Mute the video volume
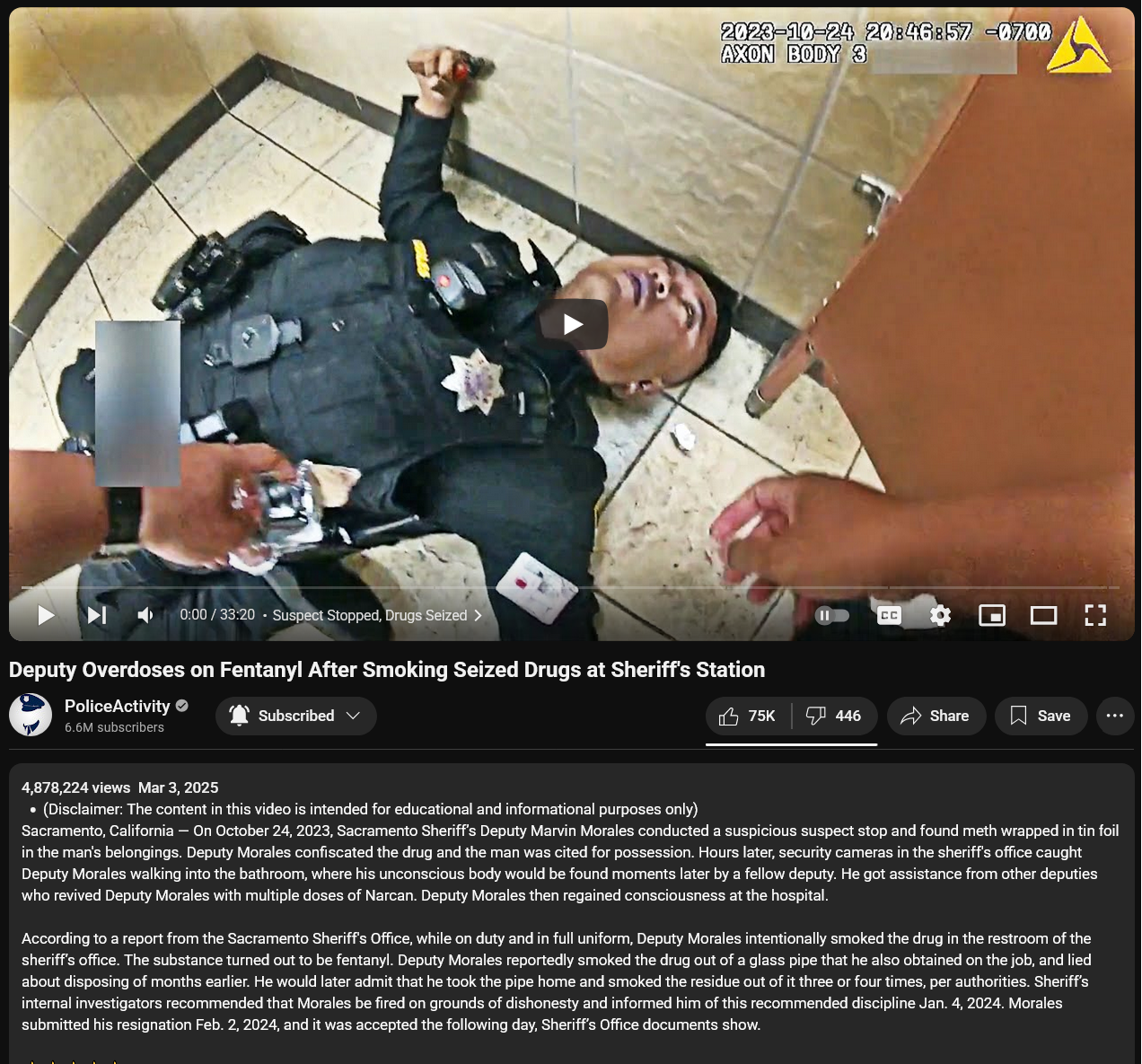 point(145,615)
